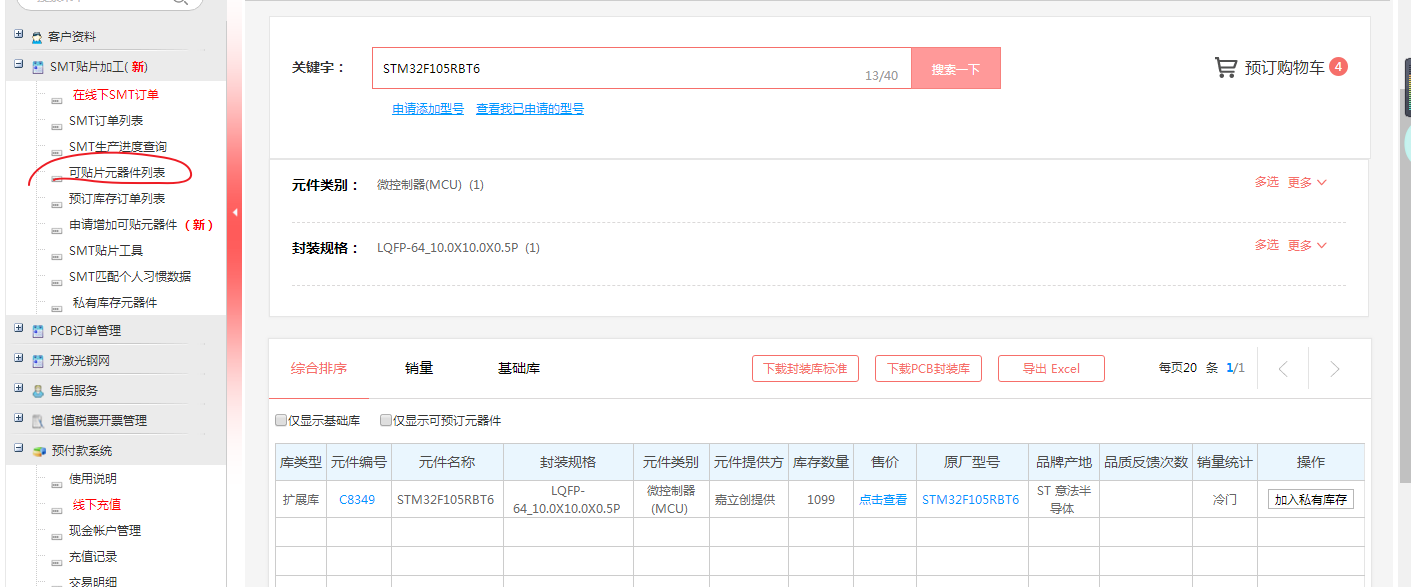
Task: Enable 仅显示基础库 checkbox
Action: pyautogui.click(x=281, y=421)
